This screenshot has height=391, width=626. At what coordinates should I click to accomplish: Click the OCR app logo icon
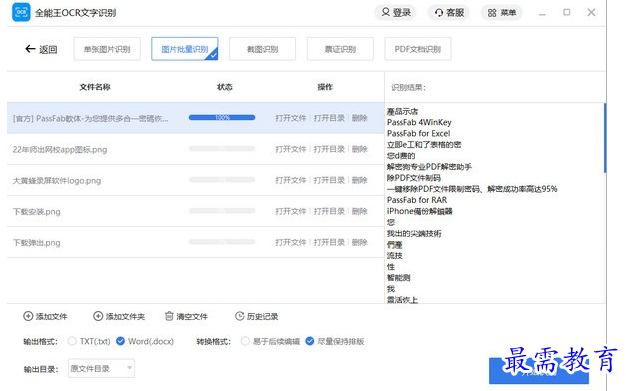pos(21,12)
